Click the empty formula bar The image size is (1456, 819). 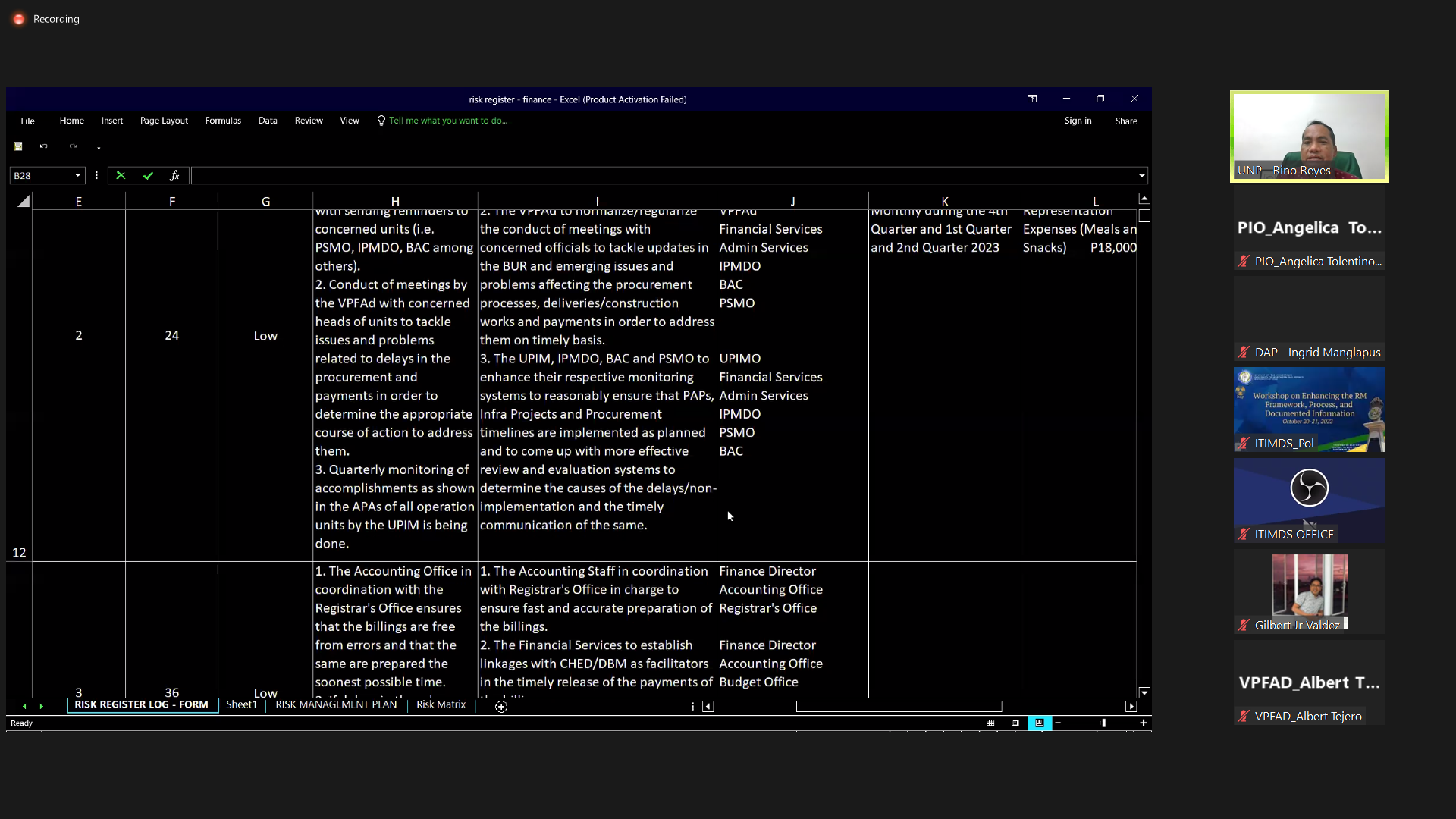coord(664,176)
